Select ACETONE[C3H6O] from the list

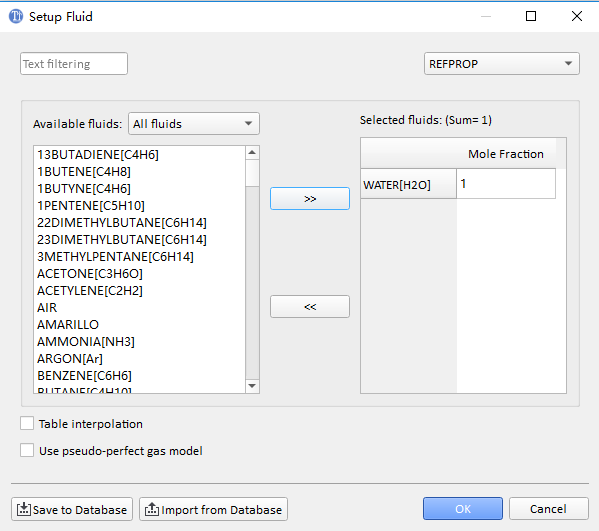coord(90,274)
